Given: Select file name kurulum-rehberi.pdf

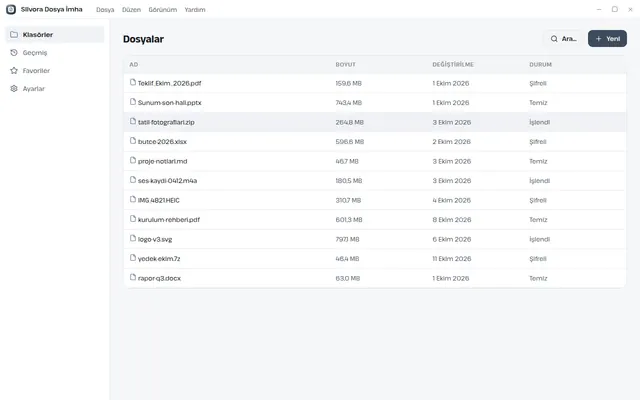Looking at the screenshot, I should point(169,220).
